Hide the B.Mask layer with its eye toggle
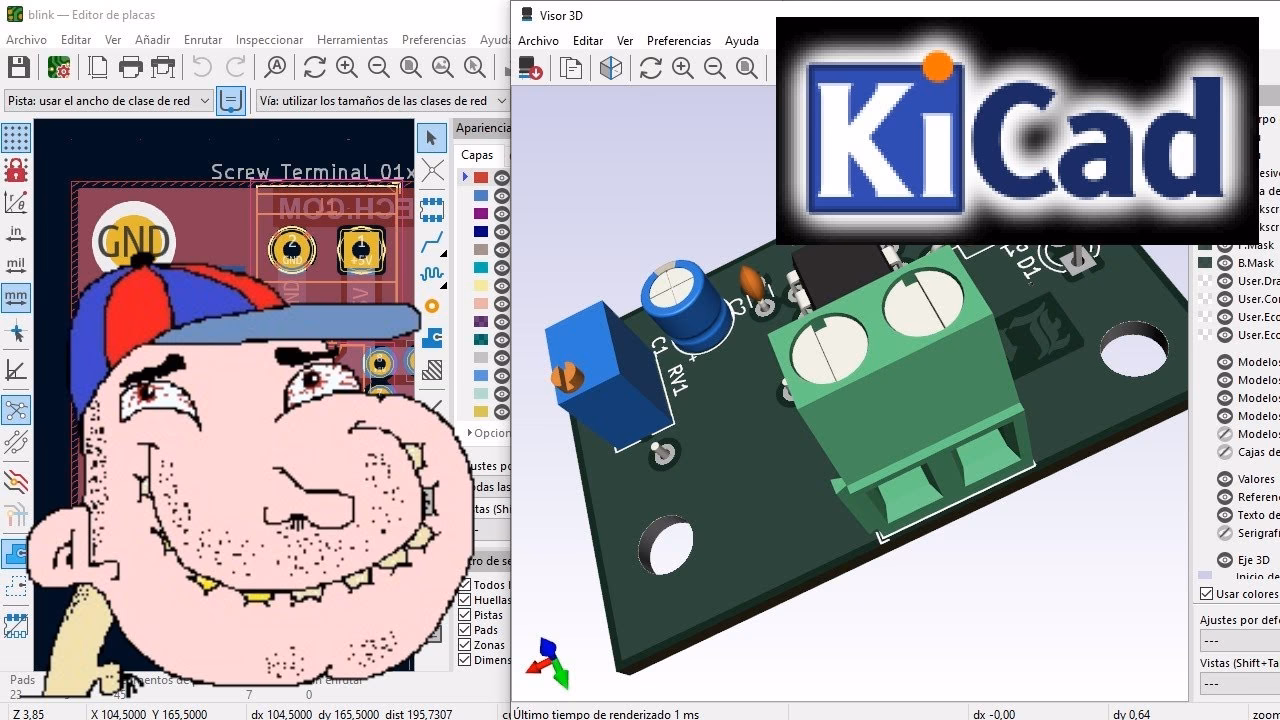The image size is (1280, 720). click(1225, 263)
